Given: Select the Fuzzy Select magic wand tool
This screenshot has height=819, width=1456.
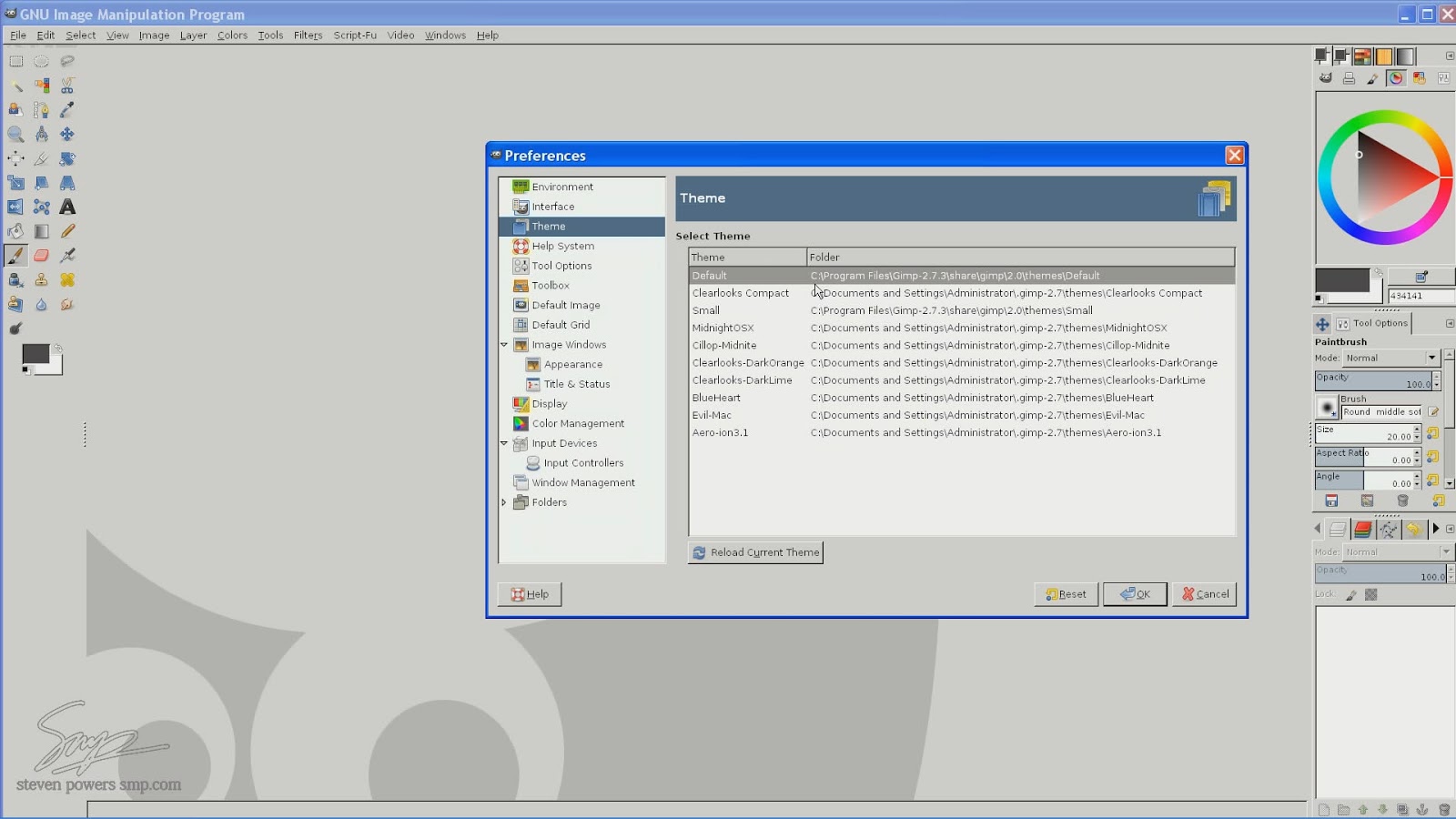Looking at the screenshot, I should (x=16, y=86).
